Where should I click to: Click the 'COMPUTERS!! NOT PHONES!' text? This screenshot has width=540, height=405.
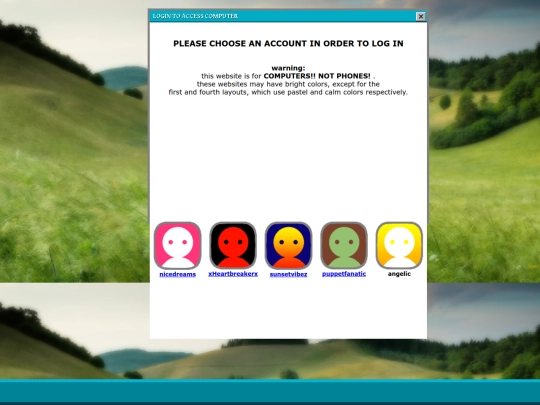[x=317, y=76]
